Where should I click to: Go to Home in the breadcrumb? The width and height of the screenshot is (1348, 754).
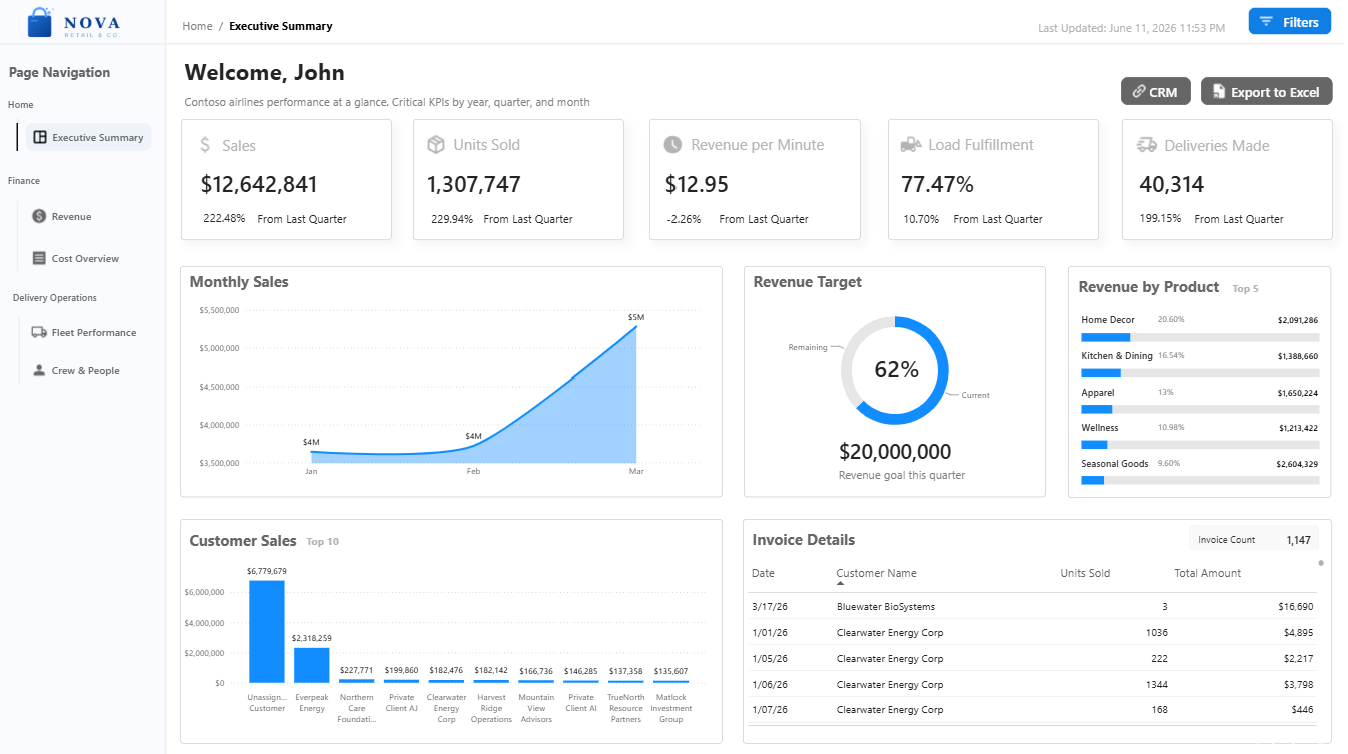(197, 26)
